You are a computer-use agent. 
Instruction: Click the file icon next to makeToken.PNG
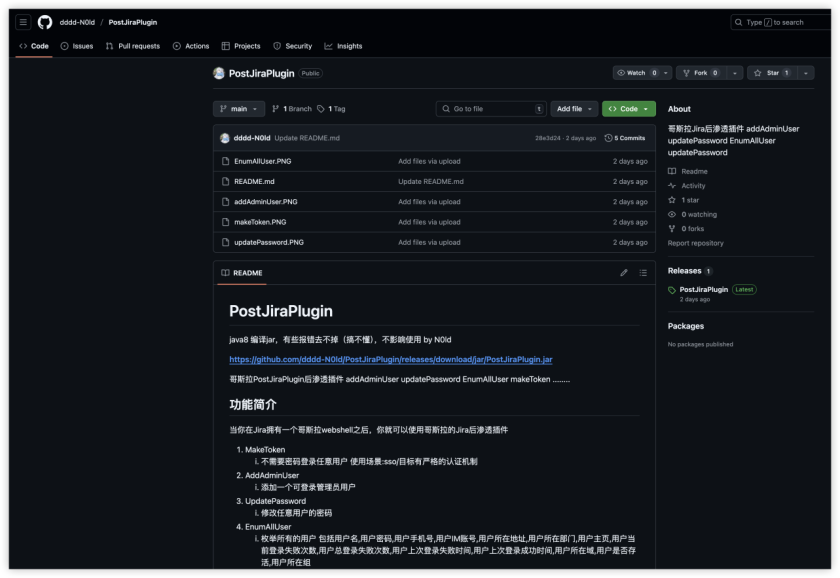[x=226, y=222]
